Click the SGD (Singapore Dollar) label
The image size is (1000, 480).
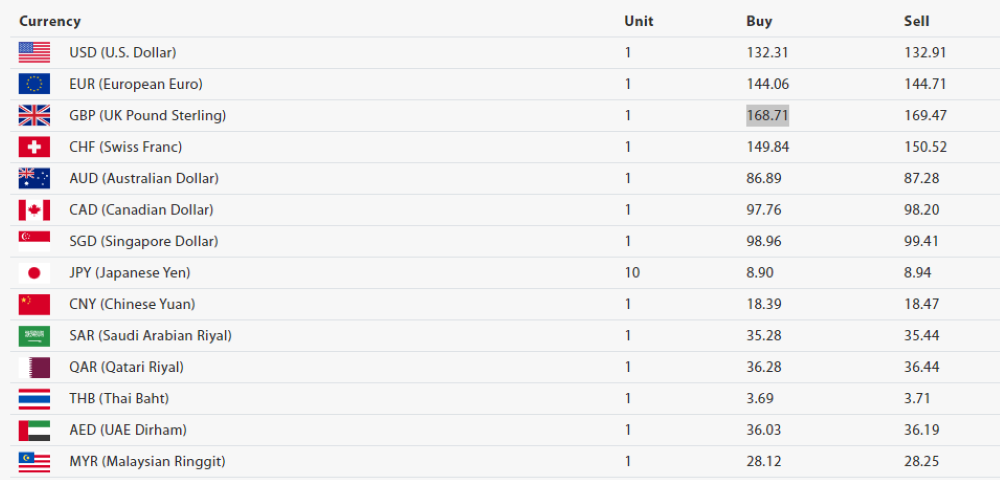[143, 241]
